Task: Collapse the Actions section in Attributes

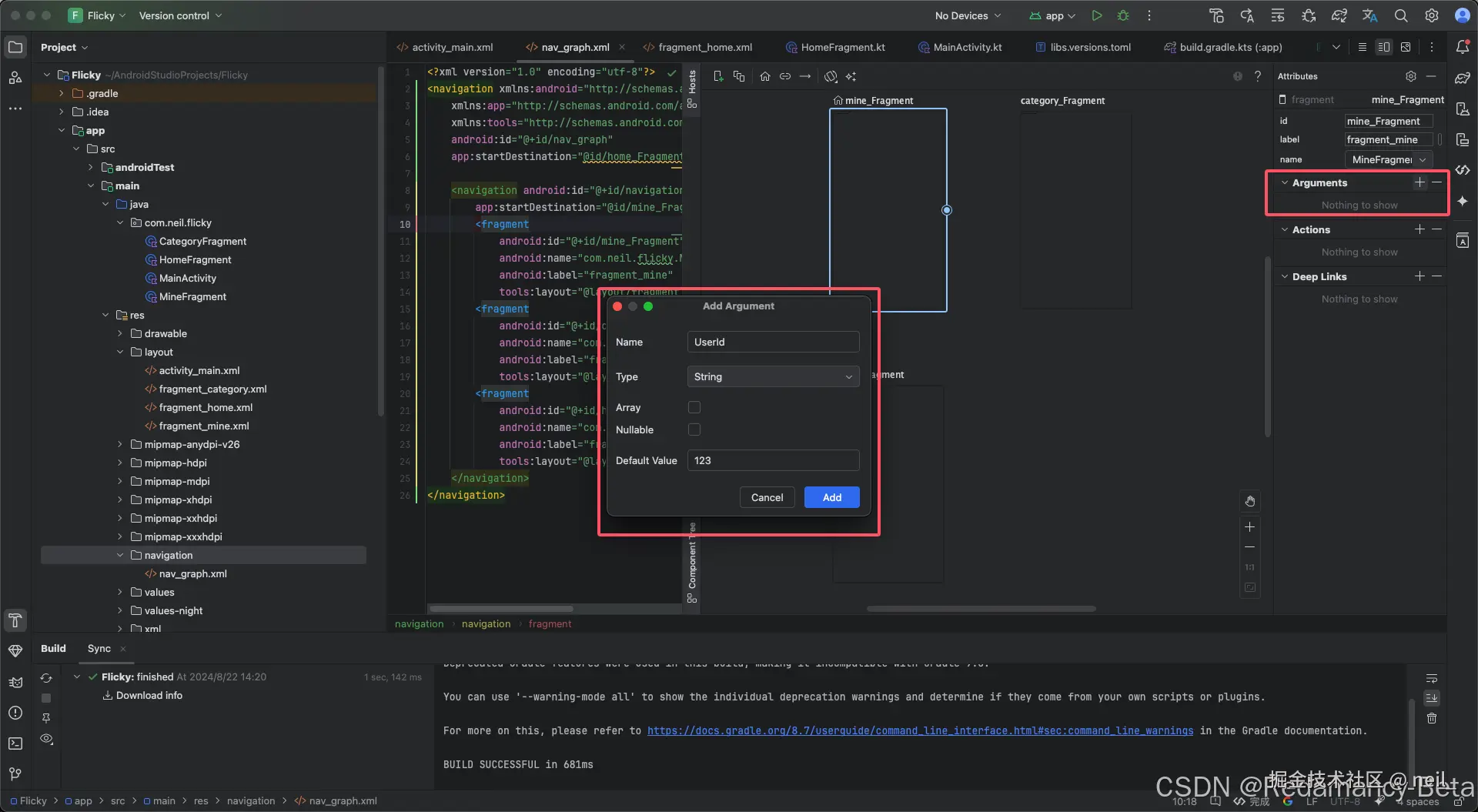Action: coord(1285,229)
